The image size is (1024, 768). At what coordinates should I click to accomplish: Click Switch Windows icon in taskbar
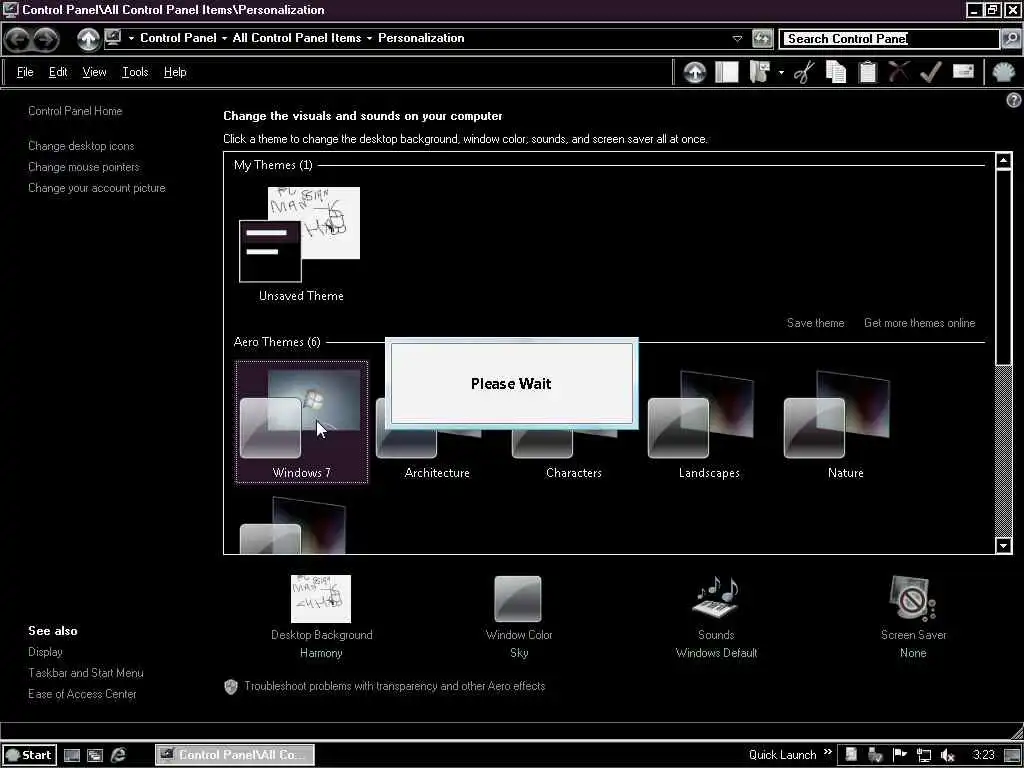point(95,756)
